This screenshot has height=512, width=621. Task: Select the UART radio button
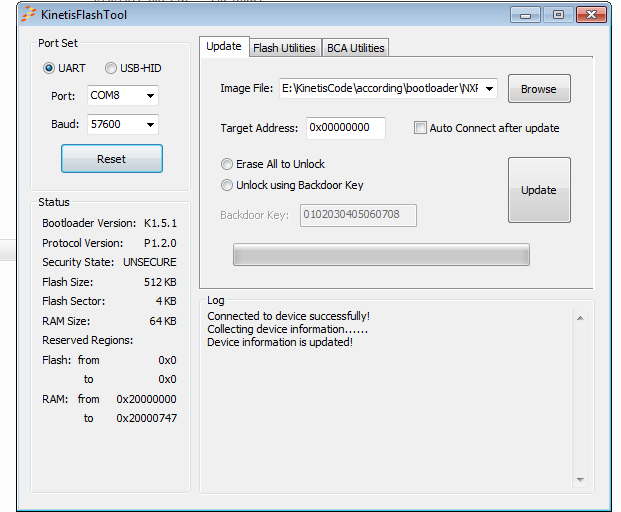(x=49, y=68)
